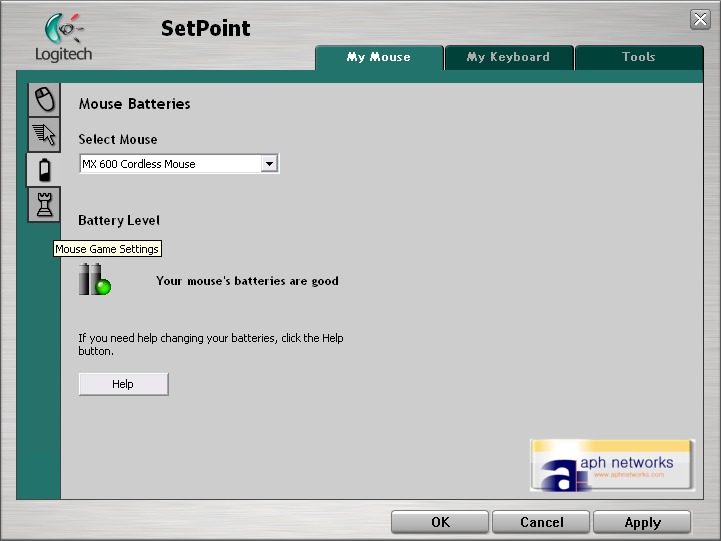Close the SetPoint window
Screen dimensions: 721x541
[x=700, y=20]
